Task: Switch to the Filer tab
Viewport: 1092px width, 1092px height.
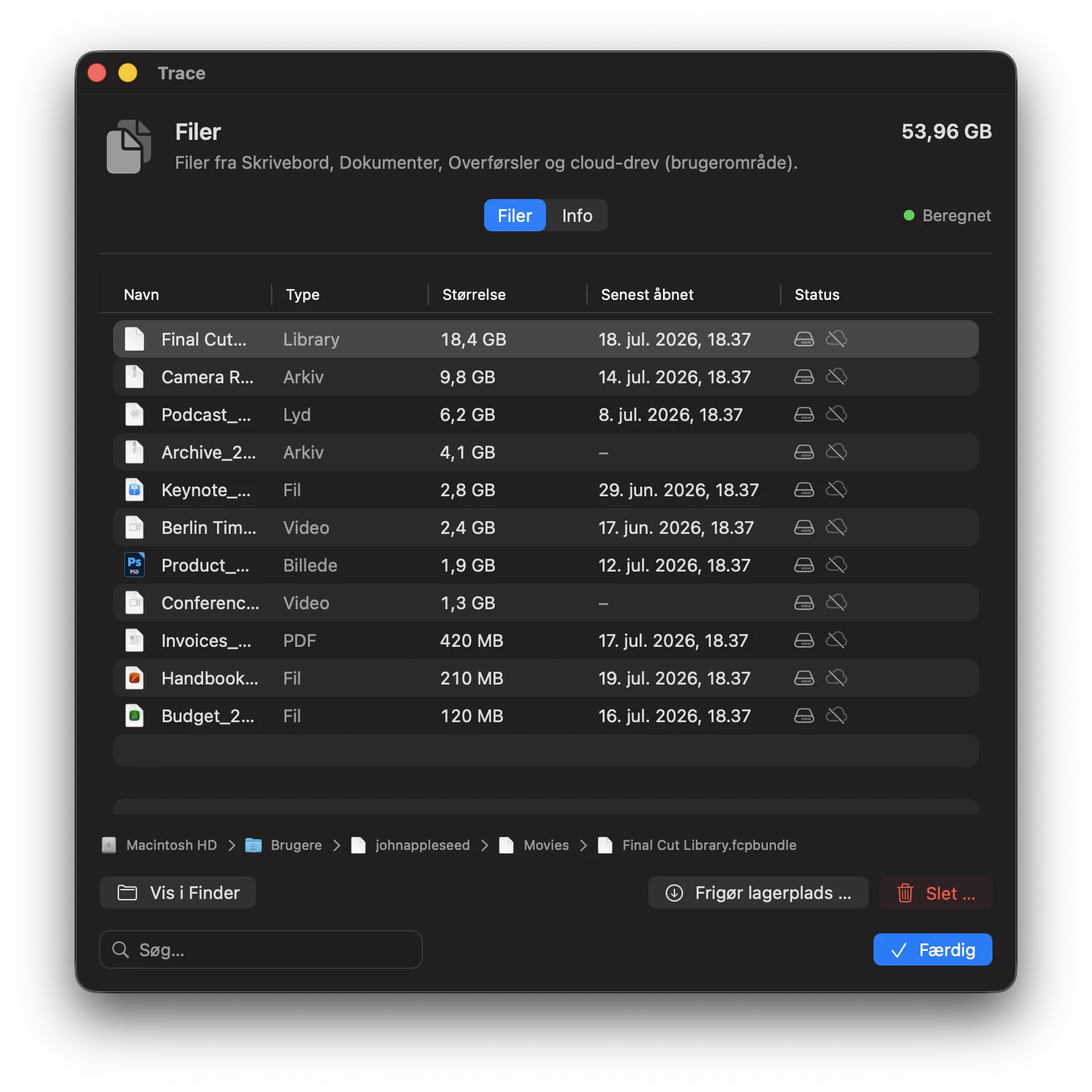Action: [x=515, y=215]
